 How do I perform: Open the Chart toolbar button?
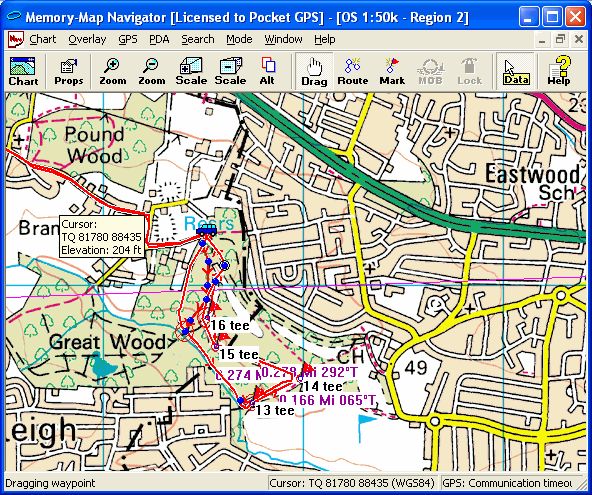(23, 71)
